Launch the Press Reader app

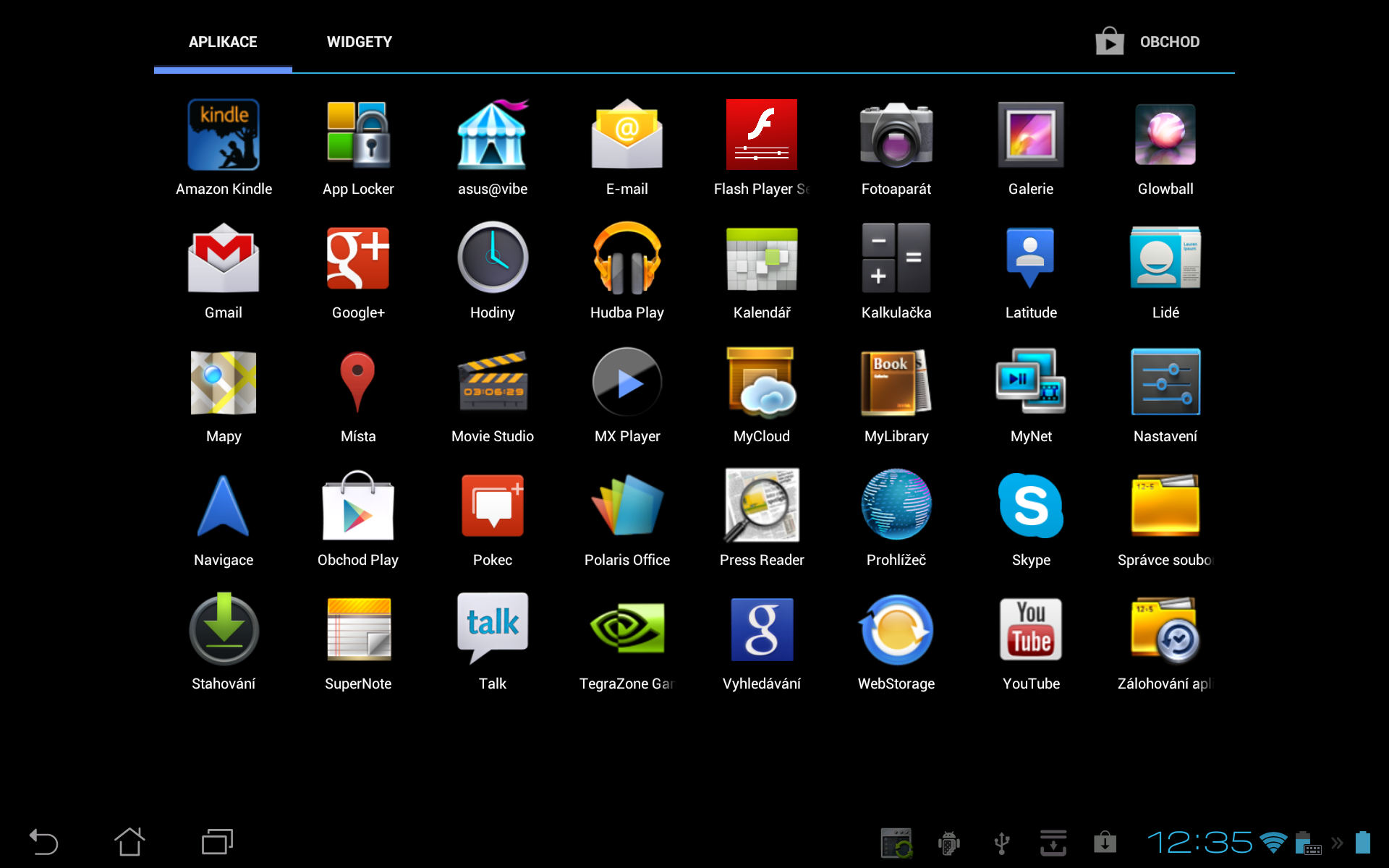(761, 506)
